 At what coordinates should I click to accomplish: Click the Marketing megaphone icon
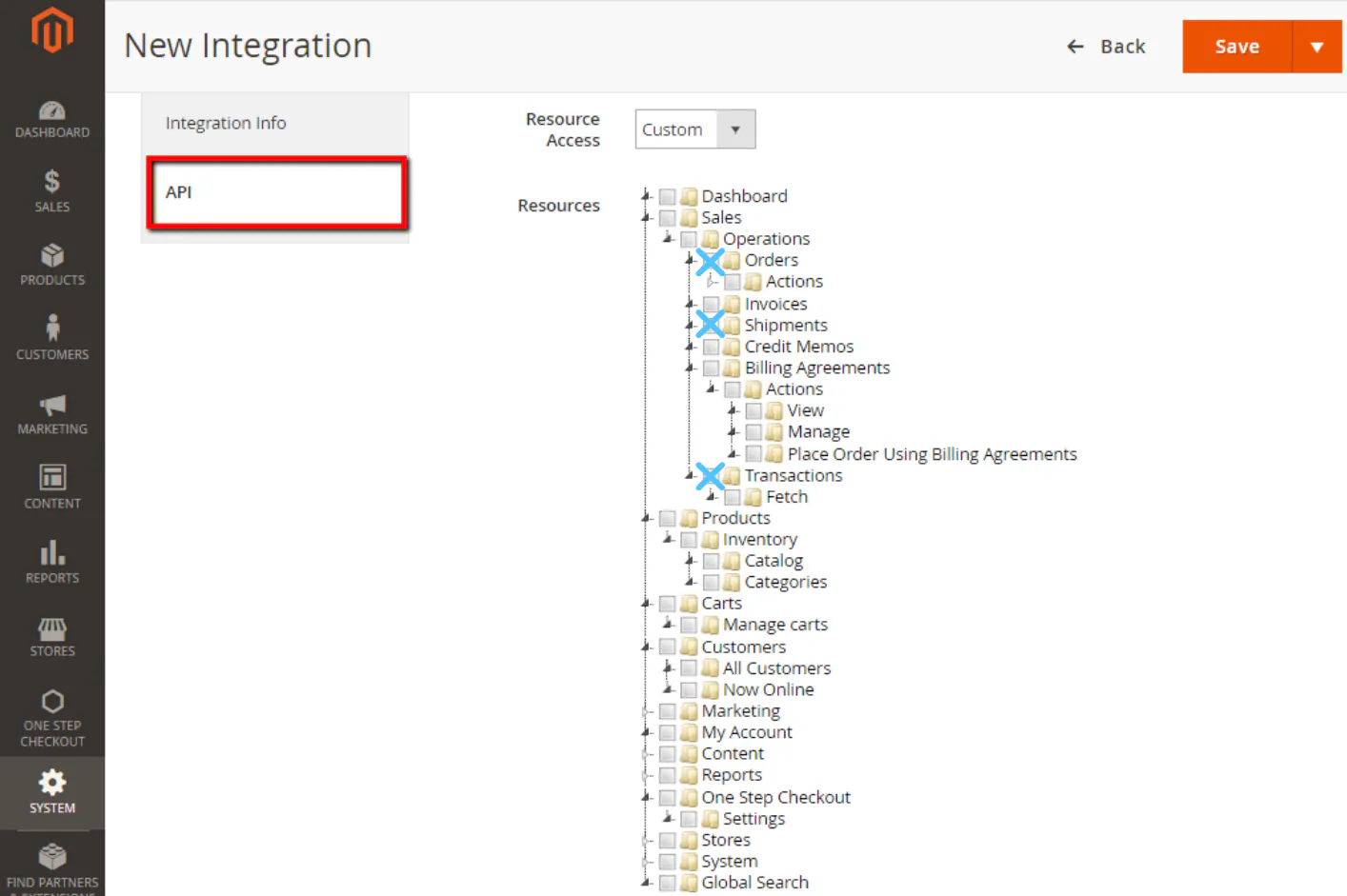52,413
